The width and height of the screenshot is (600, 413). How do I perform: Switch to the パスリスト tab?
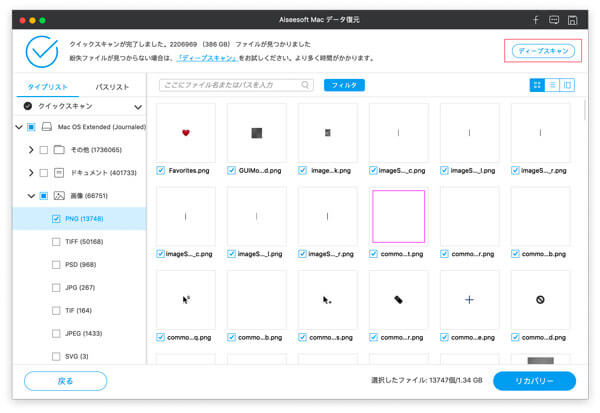click(x=112, y=87)
